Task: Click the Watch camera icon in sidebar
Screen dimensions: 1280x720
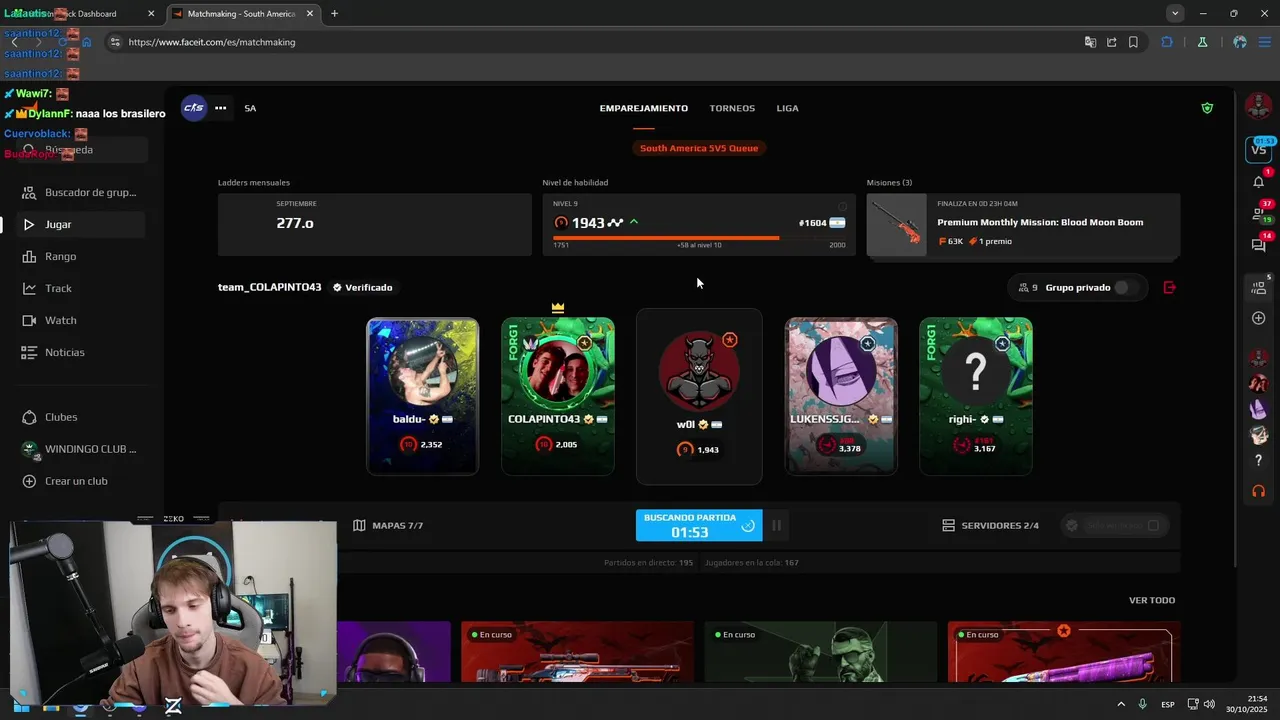Action: point(29,321)
